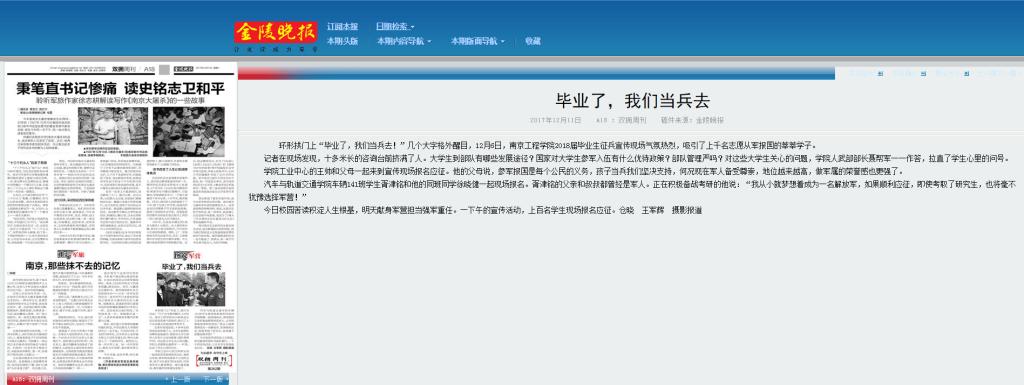This screenshot has height=385, width=1024.
Task: Expand 本期内容导航 content navigation menu
Action: pyautogui.click(x=404, y=40)
